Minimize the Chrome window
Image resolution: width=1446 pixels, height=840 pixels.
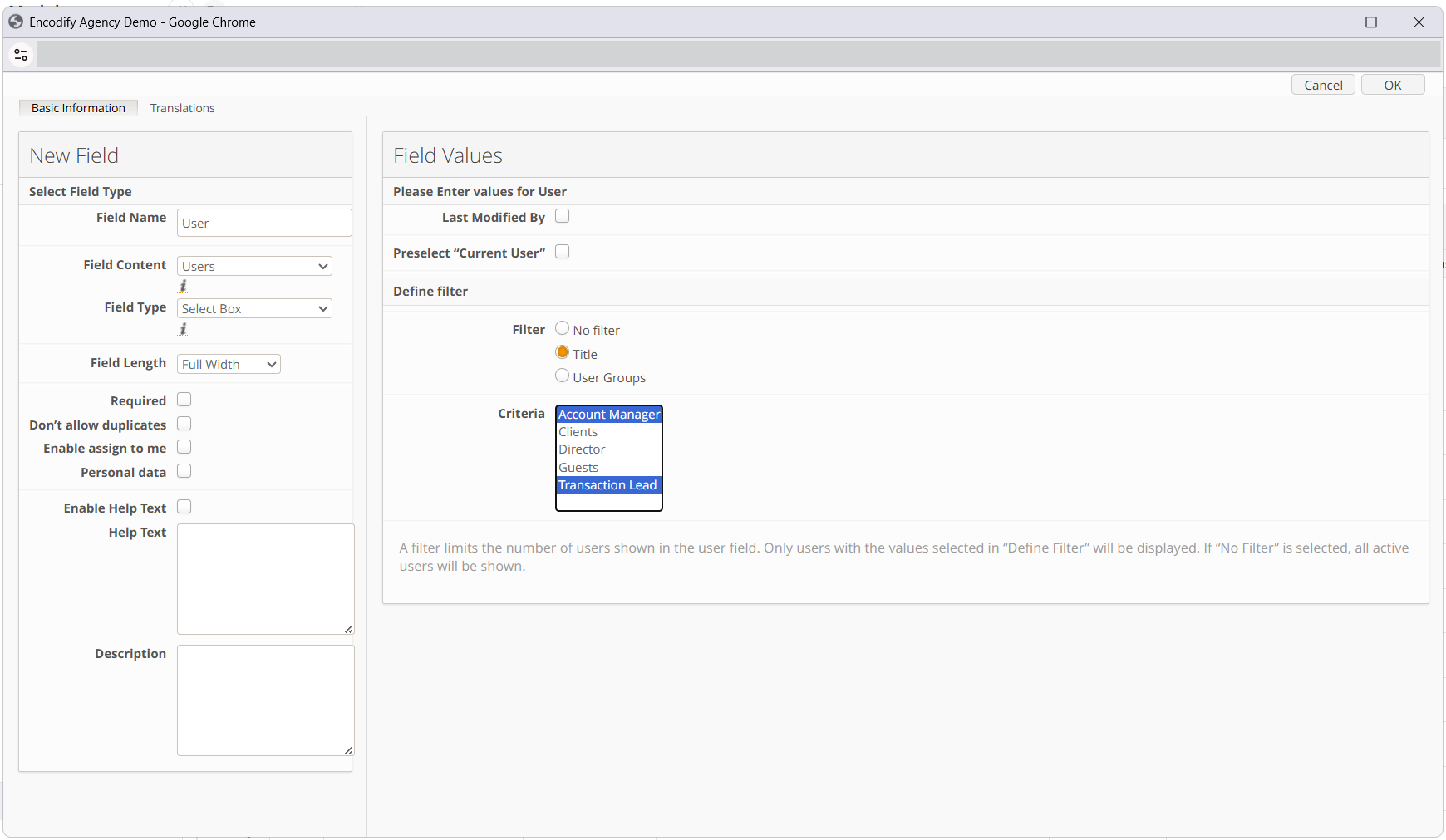pyautogui.click(x=1324, y=22)
